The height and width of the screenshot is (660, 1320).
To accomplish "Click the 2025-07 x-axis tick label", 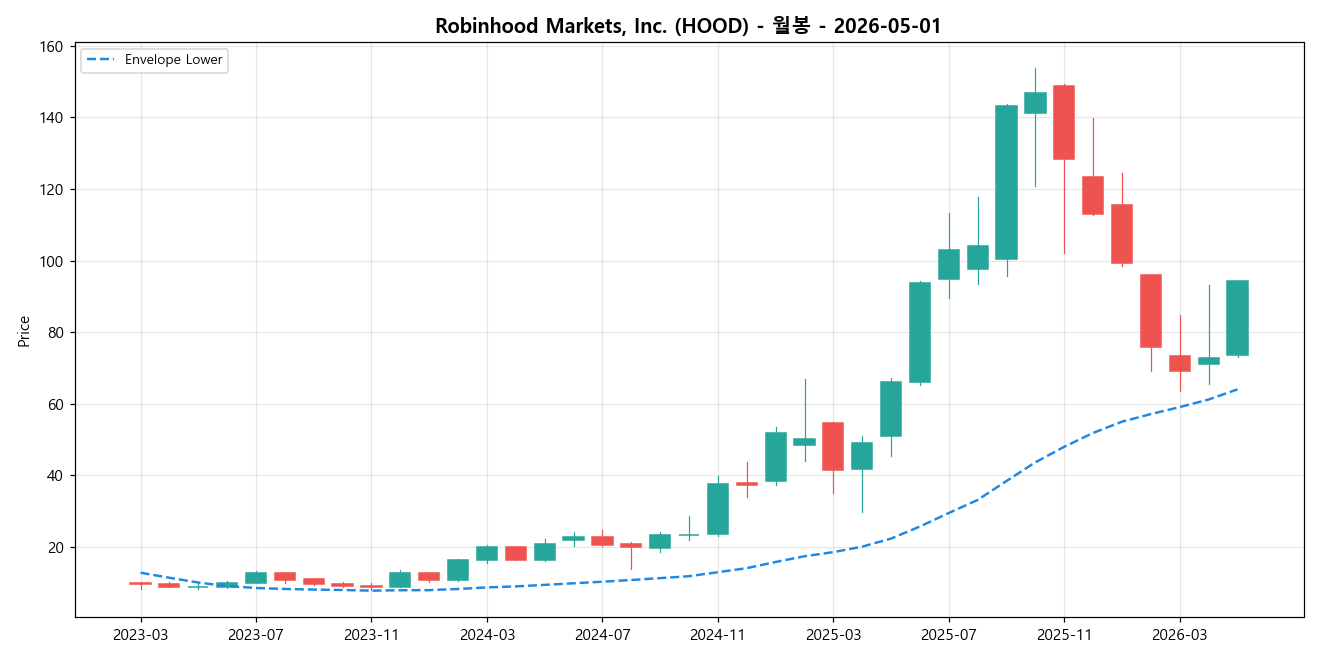I will click(948, 635).
